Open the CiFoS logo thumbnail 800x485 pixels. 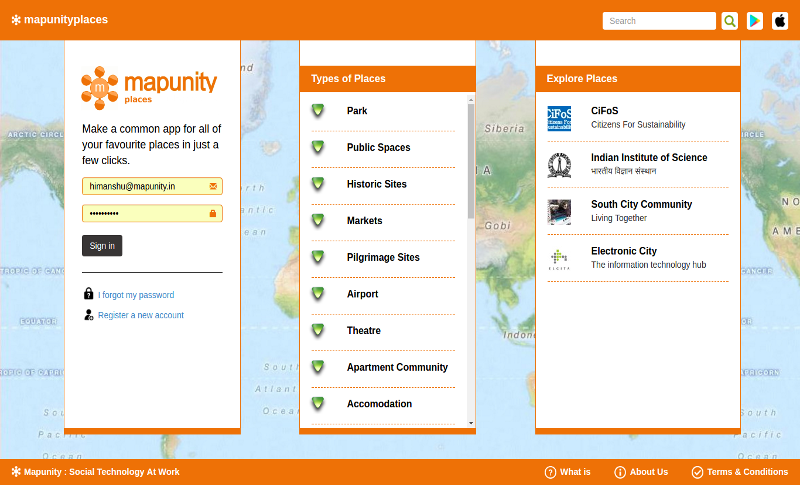click(x=559, y=118)
